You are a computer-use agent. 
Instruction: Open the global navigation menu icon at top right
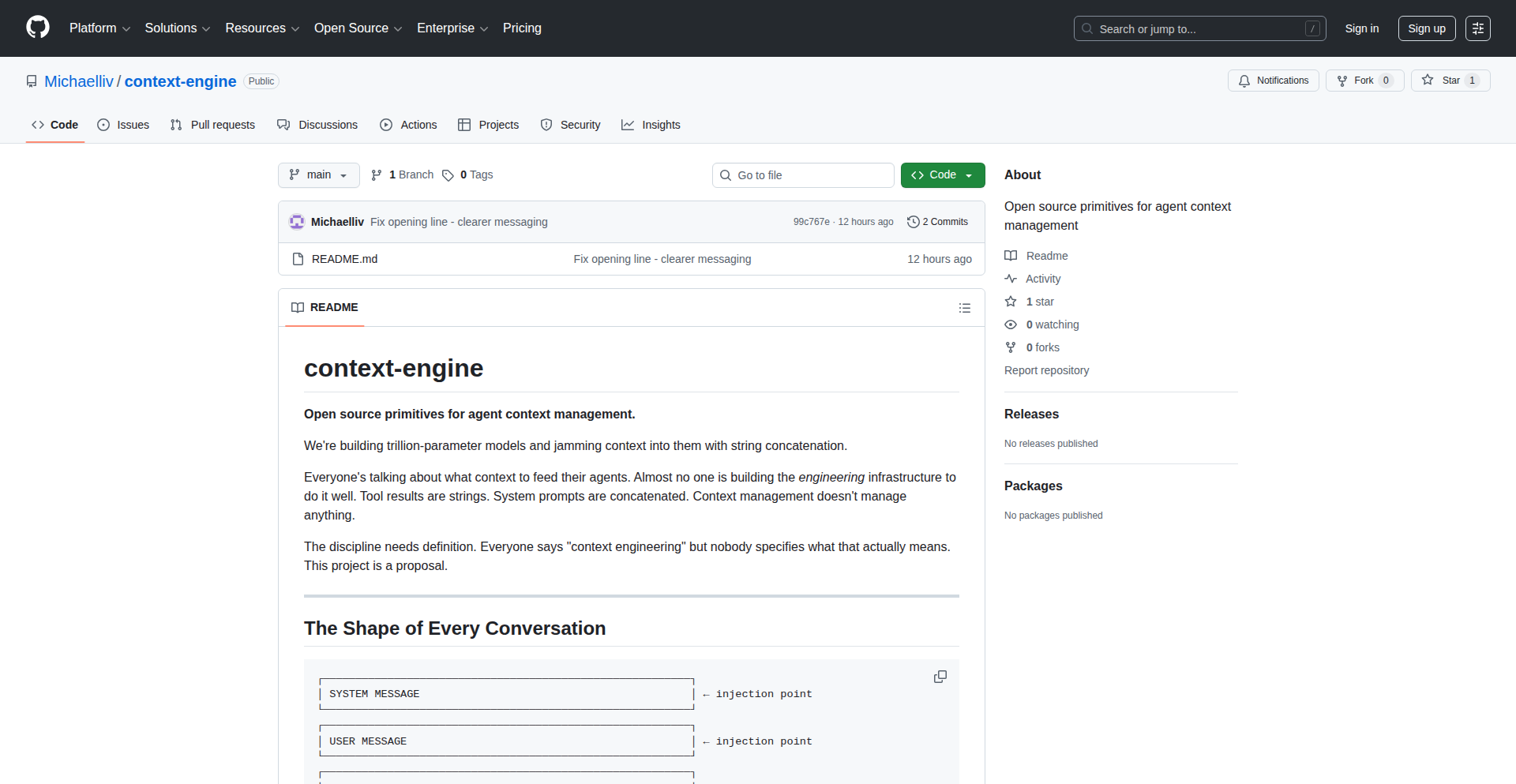coord(1477,28)
